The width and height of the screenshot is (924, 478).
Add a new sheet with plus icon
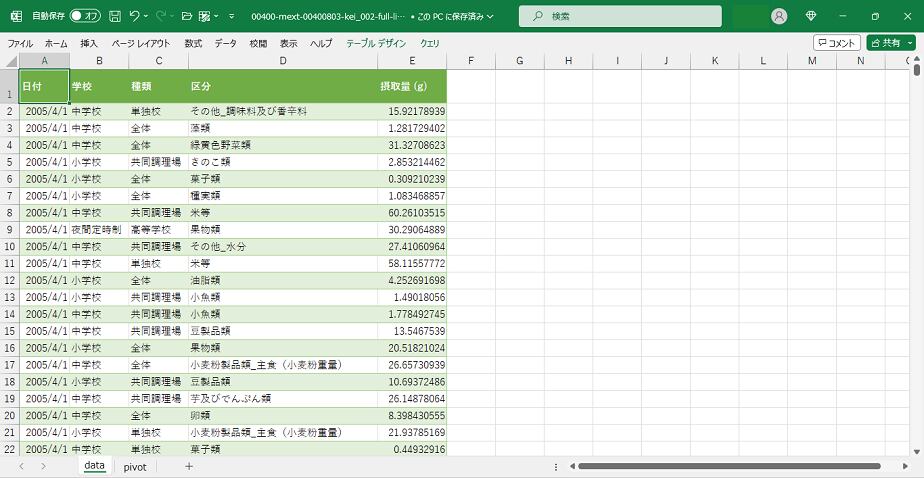[188, 467]
